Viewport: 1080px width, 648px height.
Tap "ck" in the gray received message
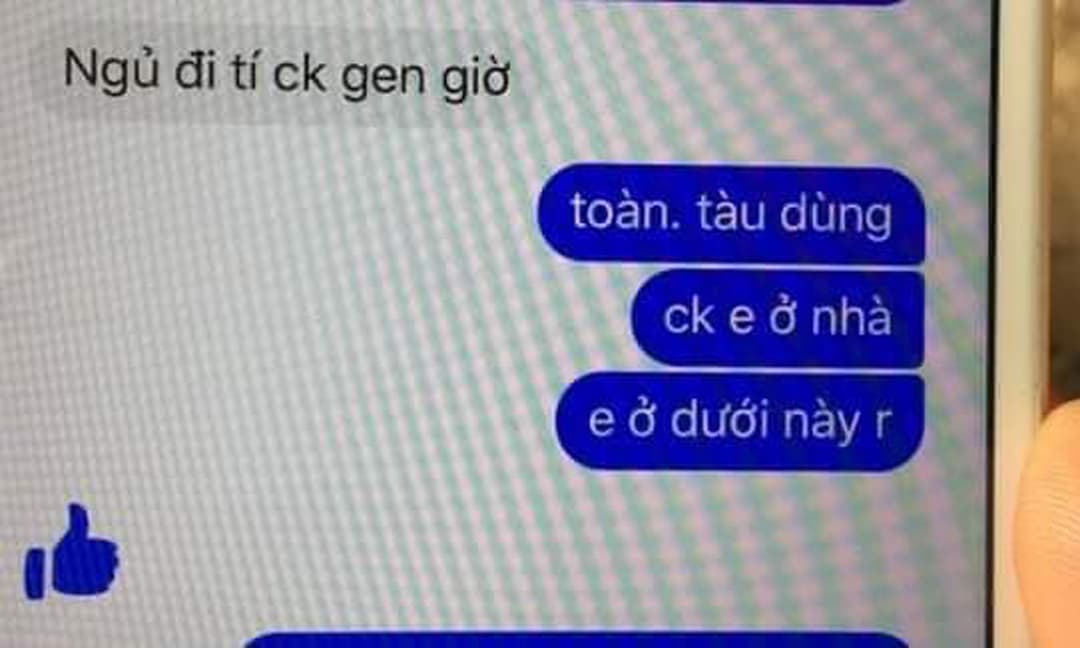[299, 72]
